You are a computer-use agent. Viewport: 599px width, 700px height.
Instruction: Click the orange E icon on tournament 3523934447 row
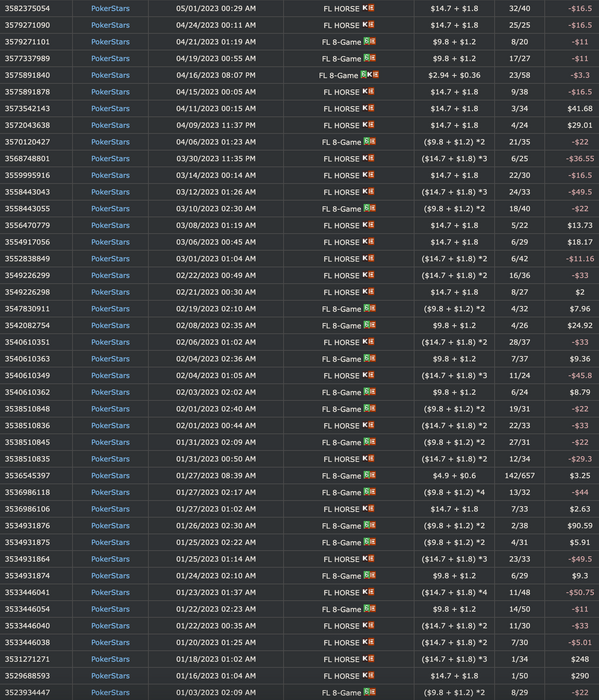click(x=373, y=692)
